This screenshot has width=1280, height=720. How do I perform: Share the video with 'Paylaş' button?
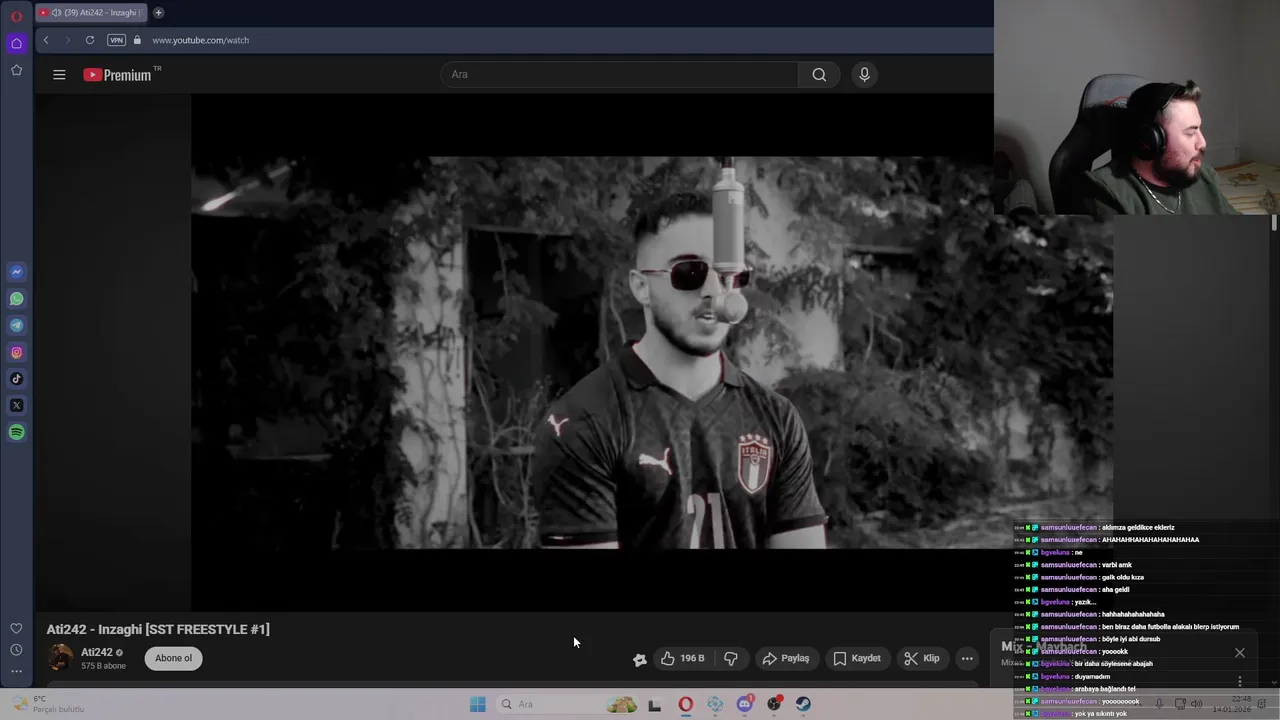click(x=786, y=658)
